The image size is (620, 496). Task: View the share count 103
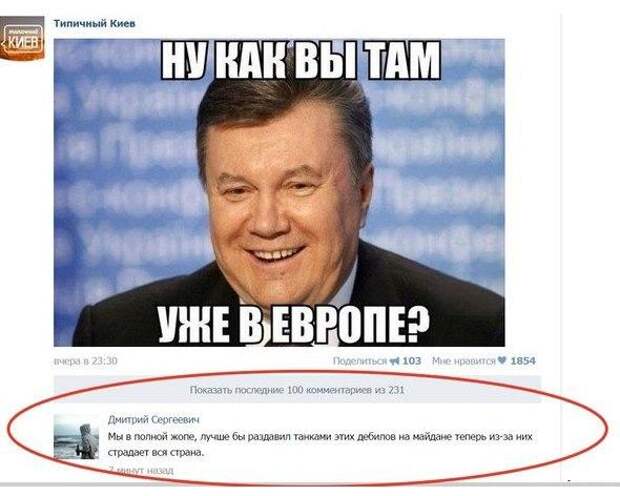pos(412,361)
